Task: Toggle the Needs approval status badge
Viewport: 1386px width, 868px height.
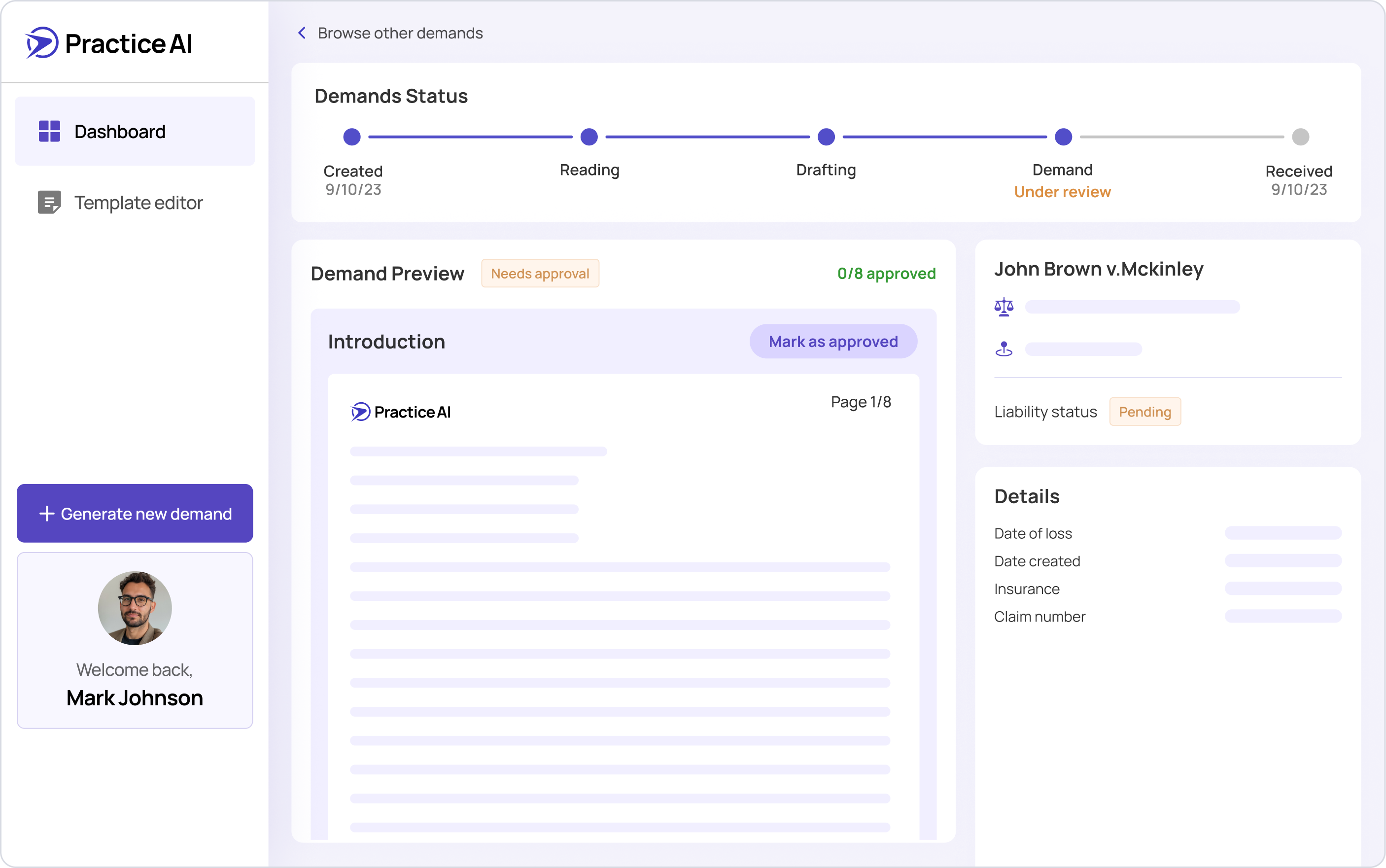Action: pos(540,273)
